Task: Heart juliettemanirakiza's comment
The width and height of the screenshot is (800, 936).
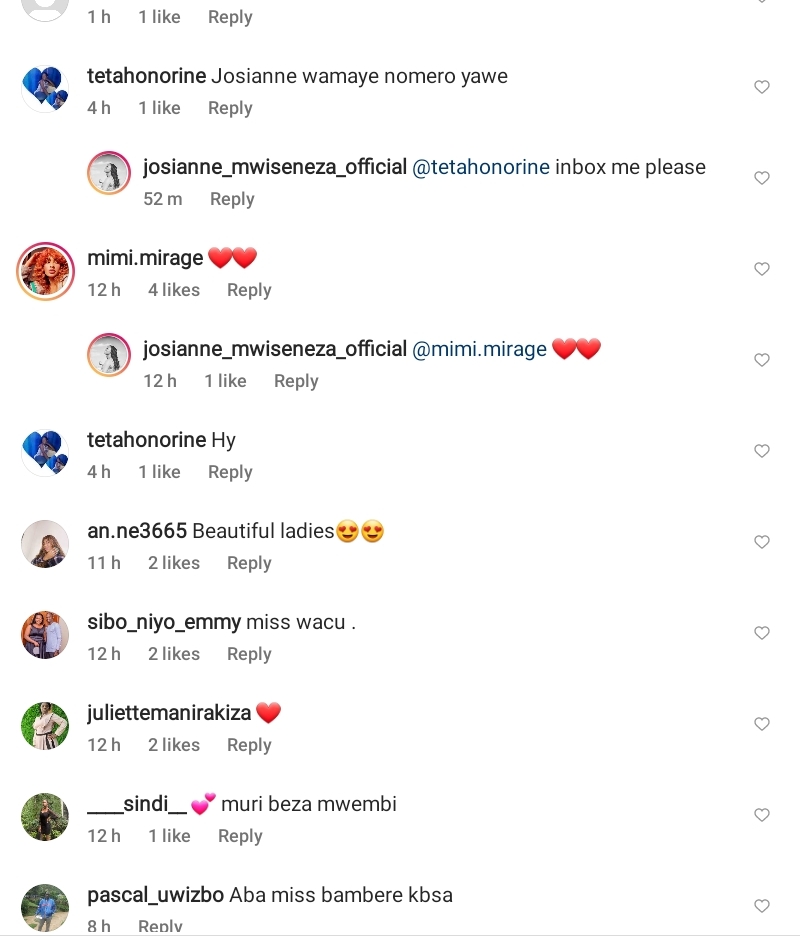Action: point(762,724)
